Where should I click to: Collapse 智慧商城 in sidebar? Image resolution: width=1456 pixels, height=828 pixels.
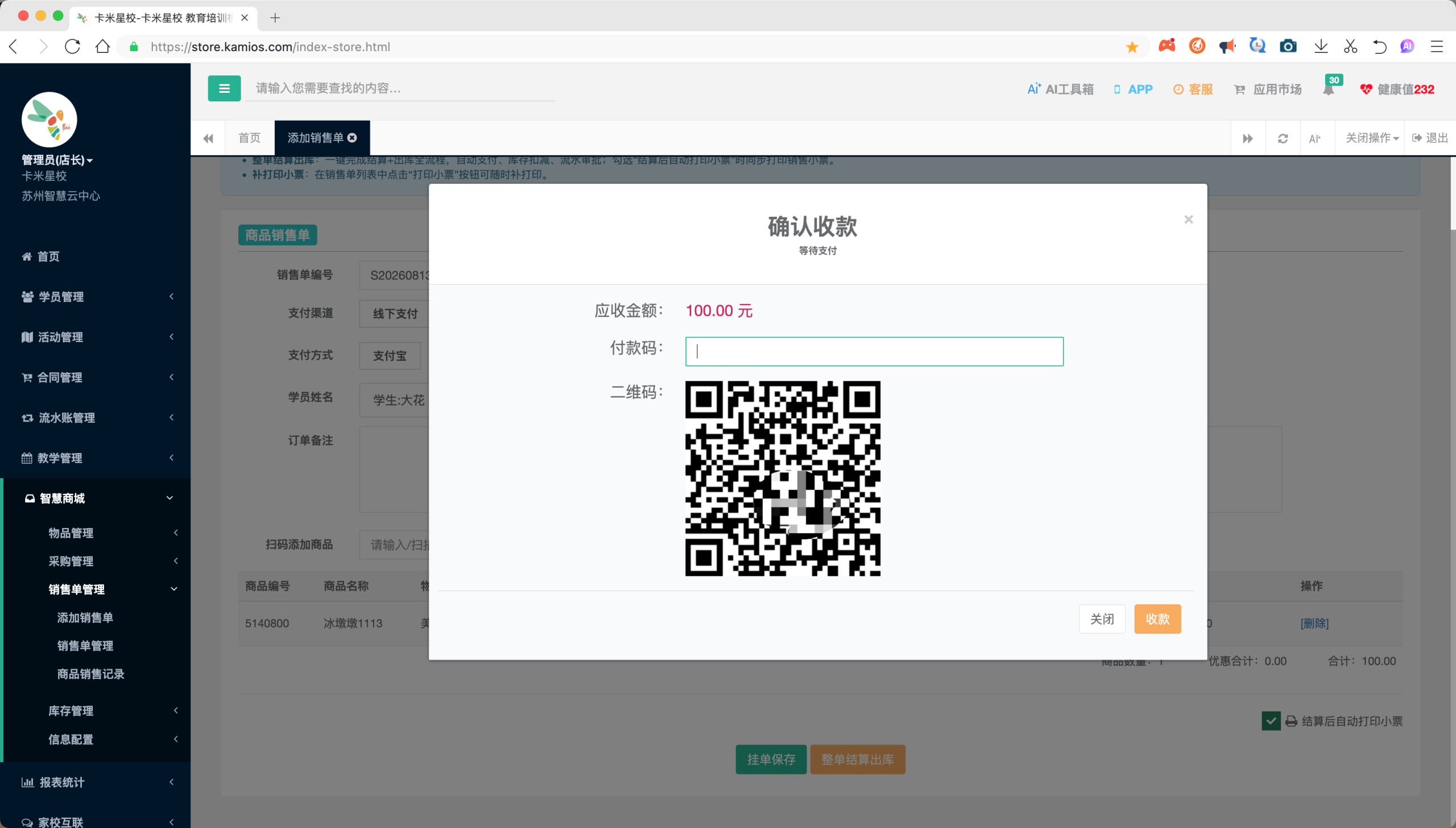pyautogui.click(x=96, y=498)
